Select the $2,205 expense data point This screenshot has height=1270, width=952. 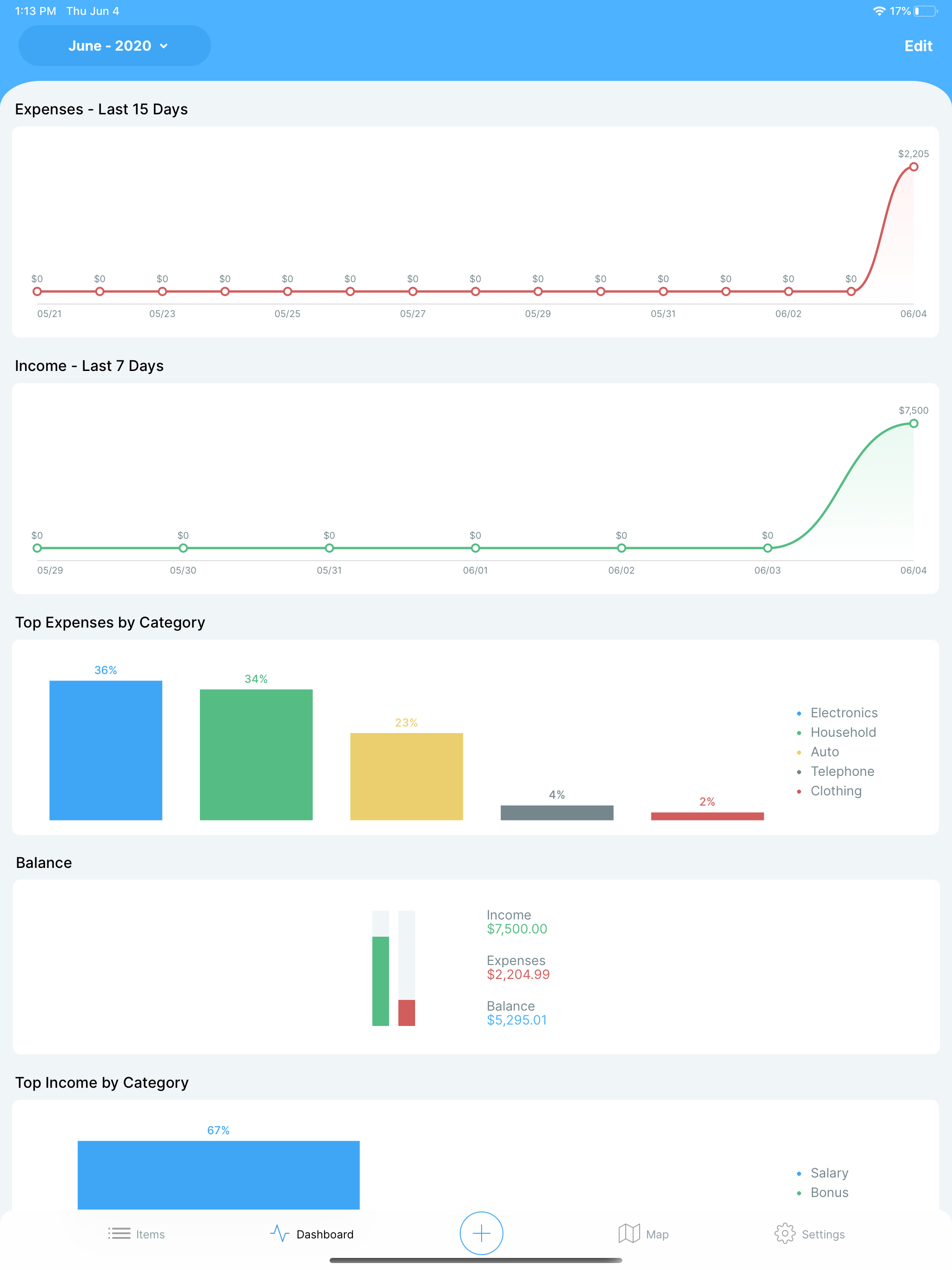point(913,167)
